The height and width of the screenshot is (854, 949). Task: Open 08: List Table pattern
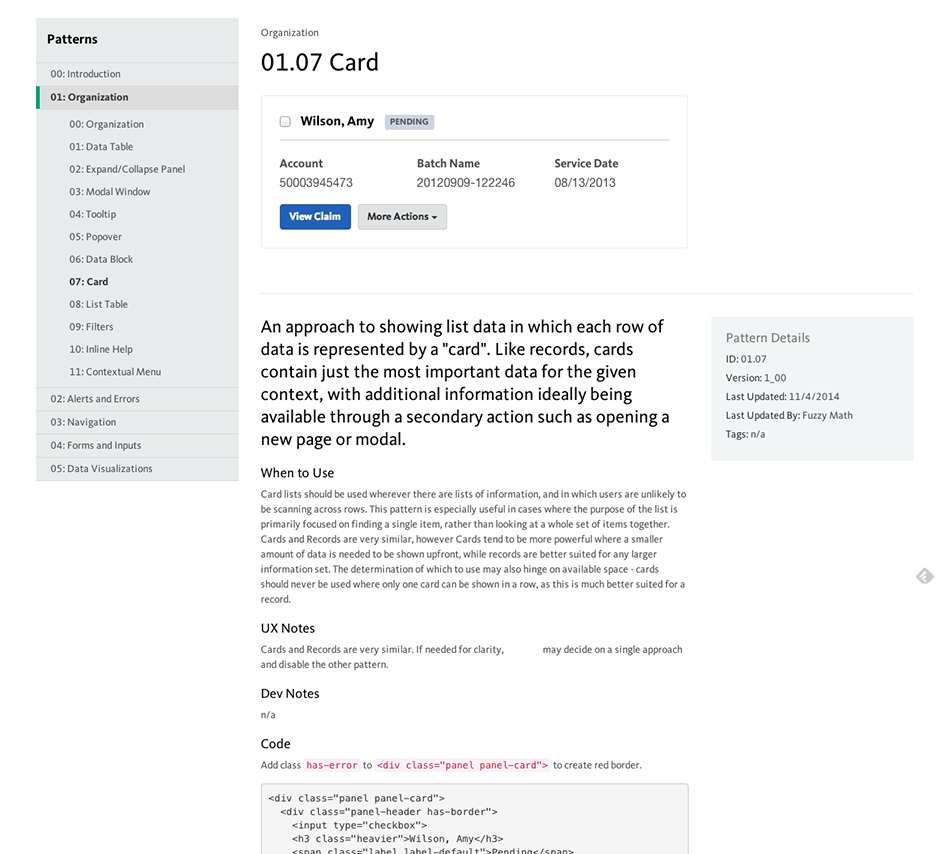(99, 304)
